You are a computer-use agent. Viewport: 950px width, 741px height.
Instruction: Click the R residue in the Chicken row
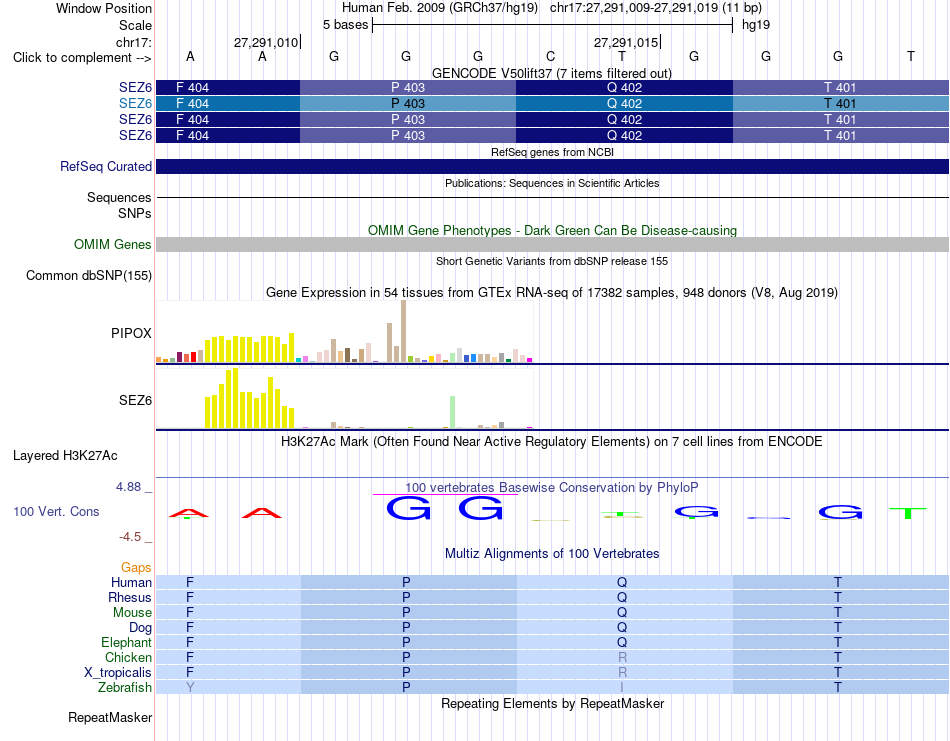pos(622,657)
